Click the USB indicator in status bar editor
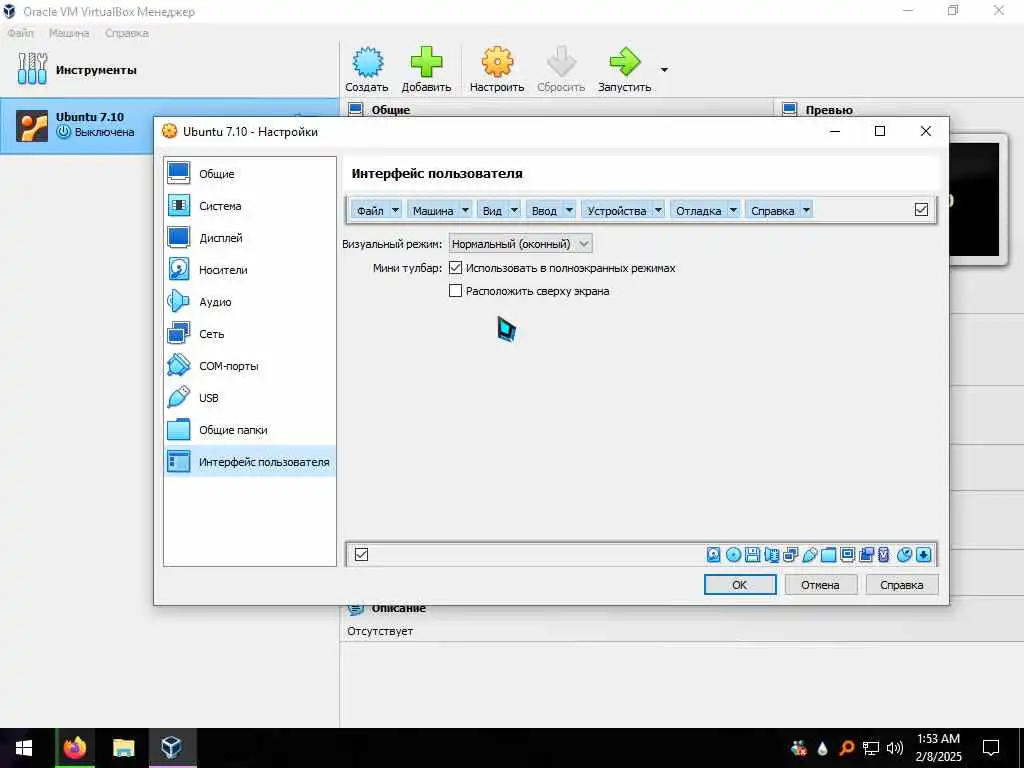The height and width of the screenshot is (768, 1024). pyautogui.click(x=810, y=554)
